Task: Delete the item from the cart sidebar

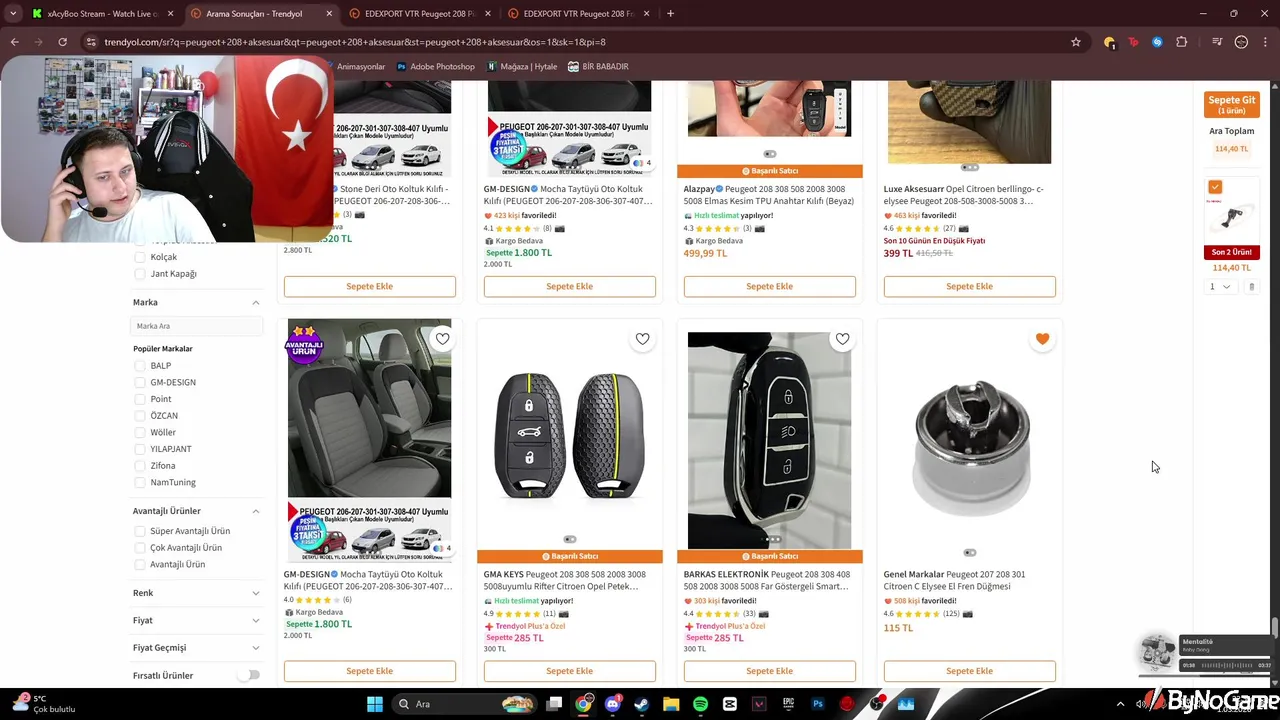Action: tap(1251, 287)
